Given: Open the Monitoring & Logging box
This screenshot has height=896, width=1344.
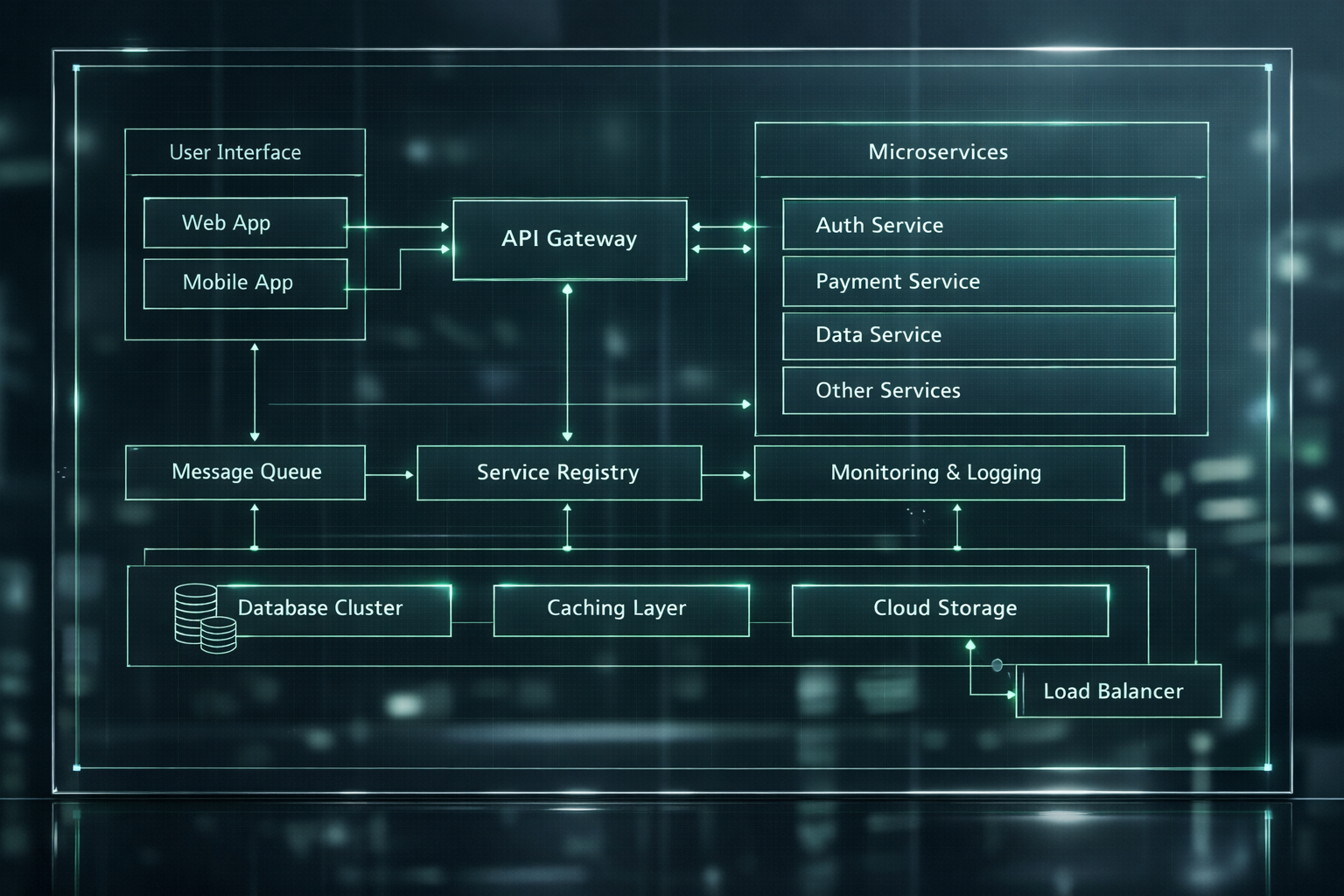Looking at the screenshot, I should click(939, 473).
